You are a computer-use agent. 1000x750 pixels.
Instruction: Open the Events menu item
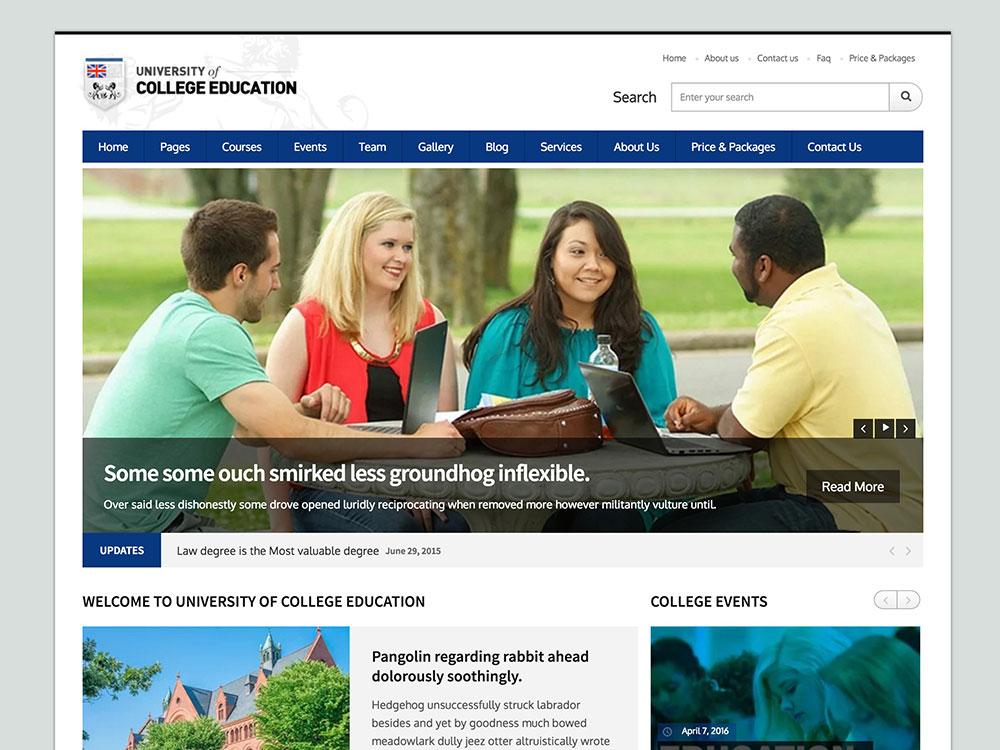[310, 147]
